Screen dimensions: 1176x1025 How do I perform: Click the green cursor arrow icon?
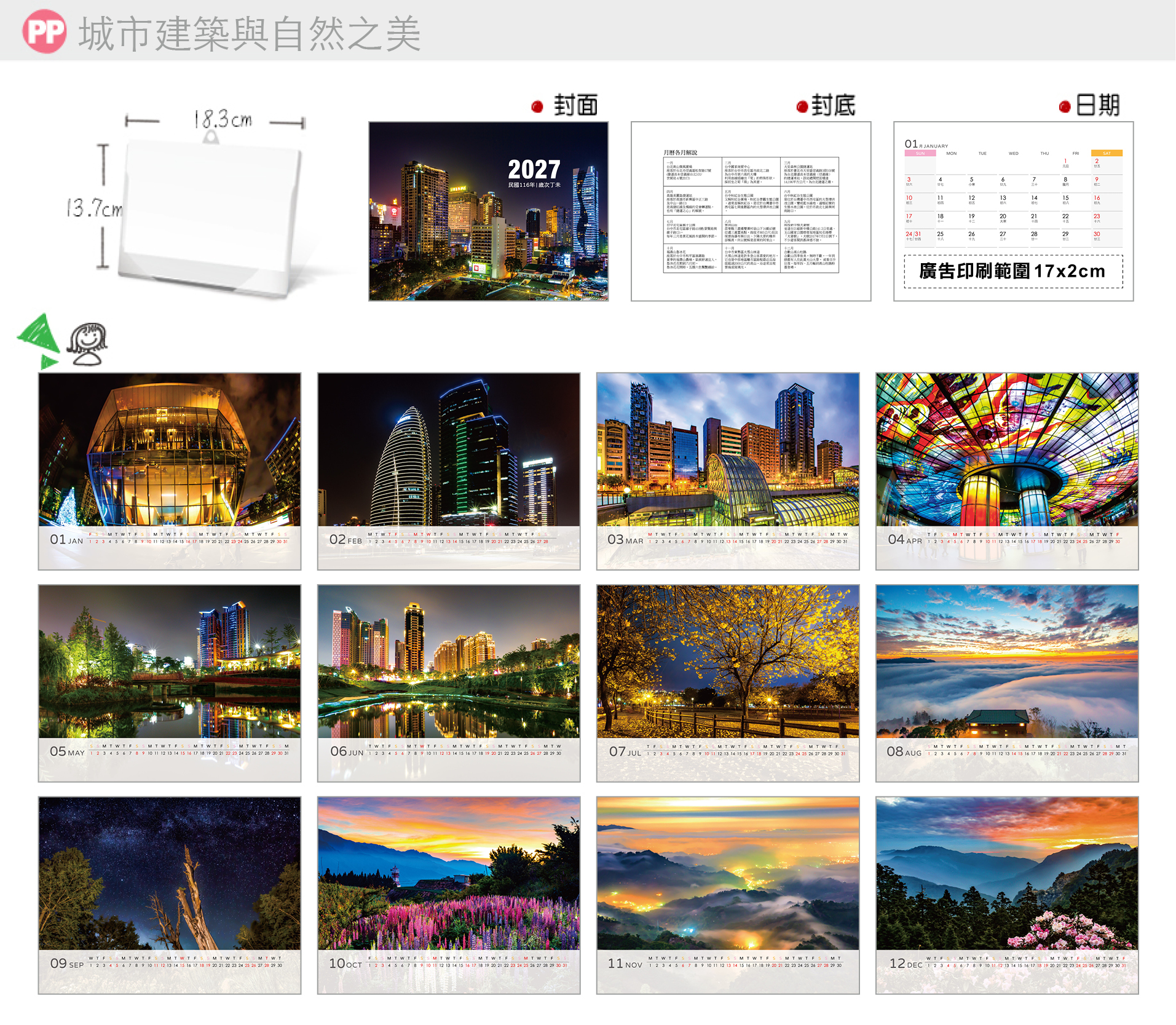[38, 340]
